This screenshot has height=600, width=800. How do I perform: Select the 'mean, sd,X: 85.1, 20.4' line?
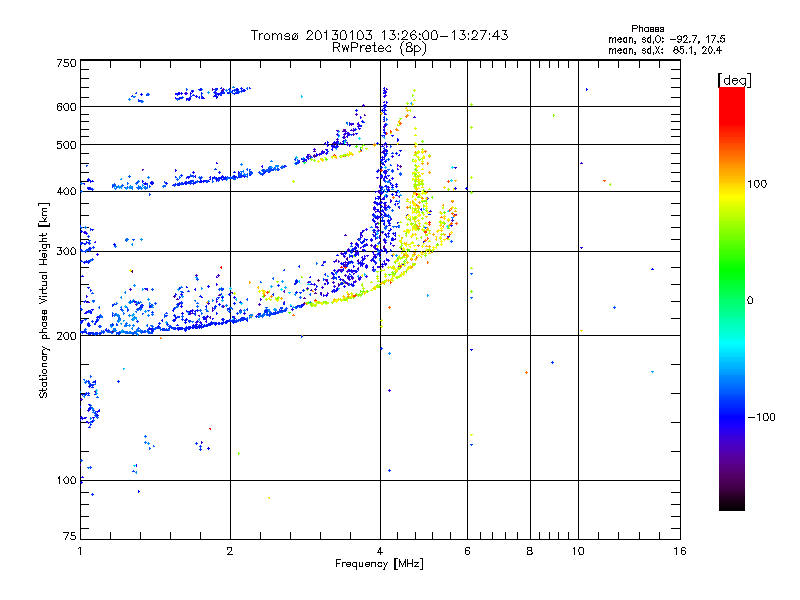(665, 50)
